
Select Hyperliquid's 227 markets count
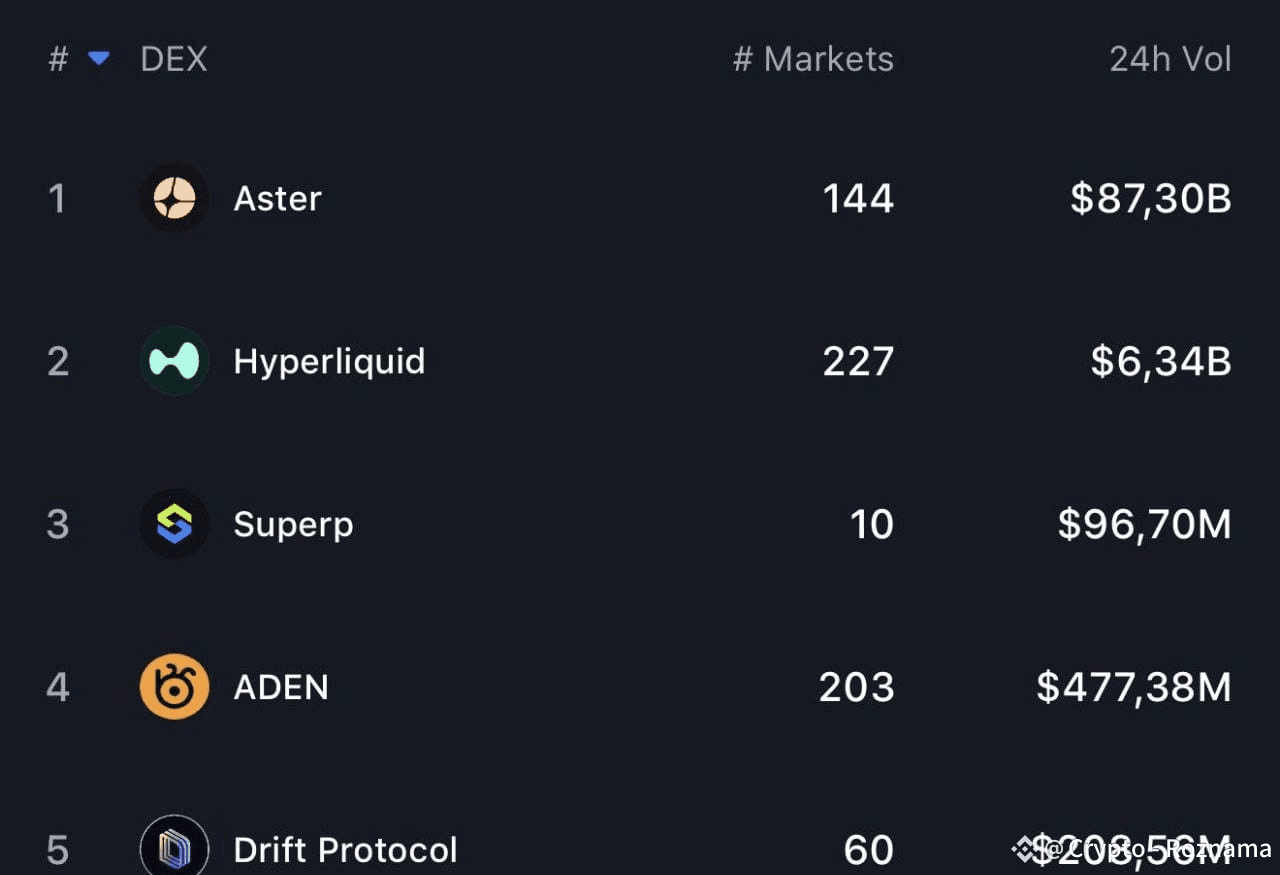click(858, 361)
